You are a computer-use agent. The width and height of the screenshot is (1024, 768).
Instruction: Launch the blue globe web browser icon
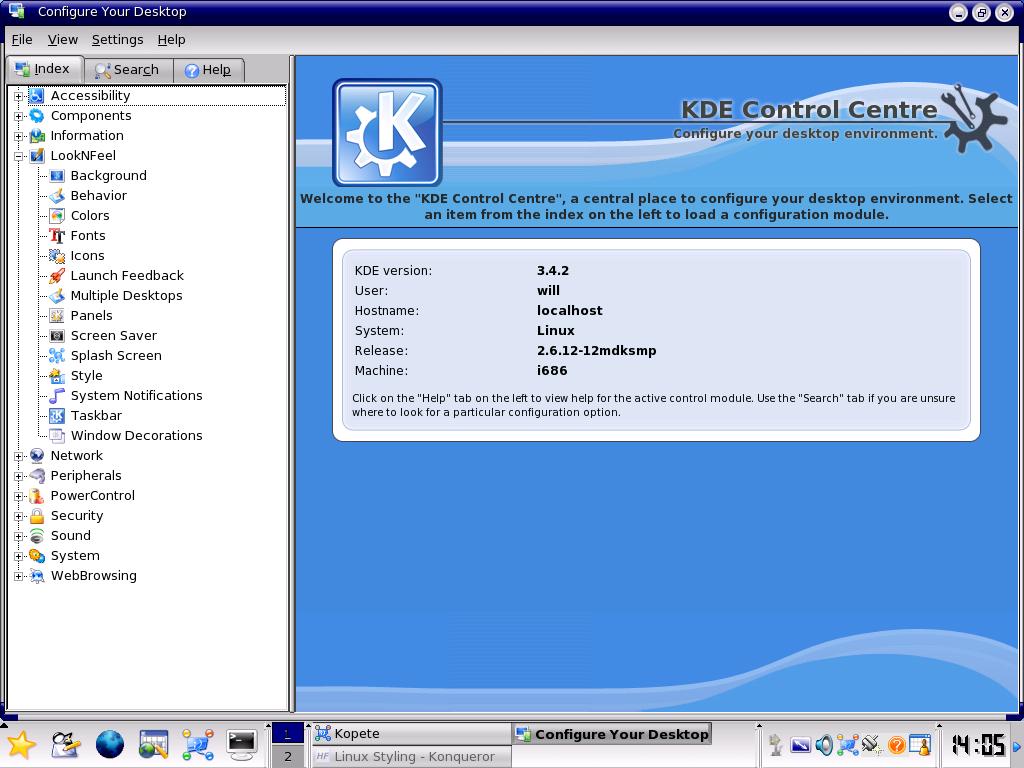coord(110,744)
